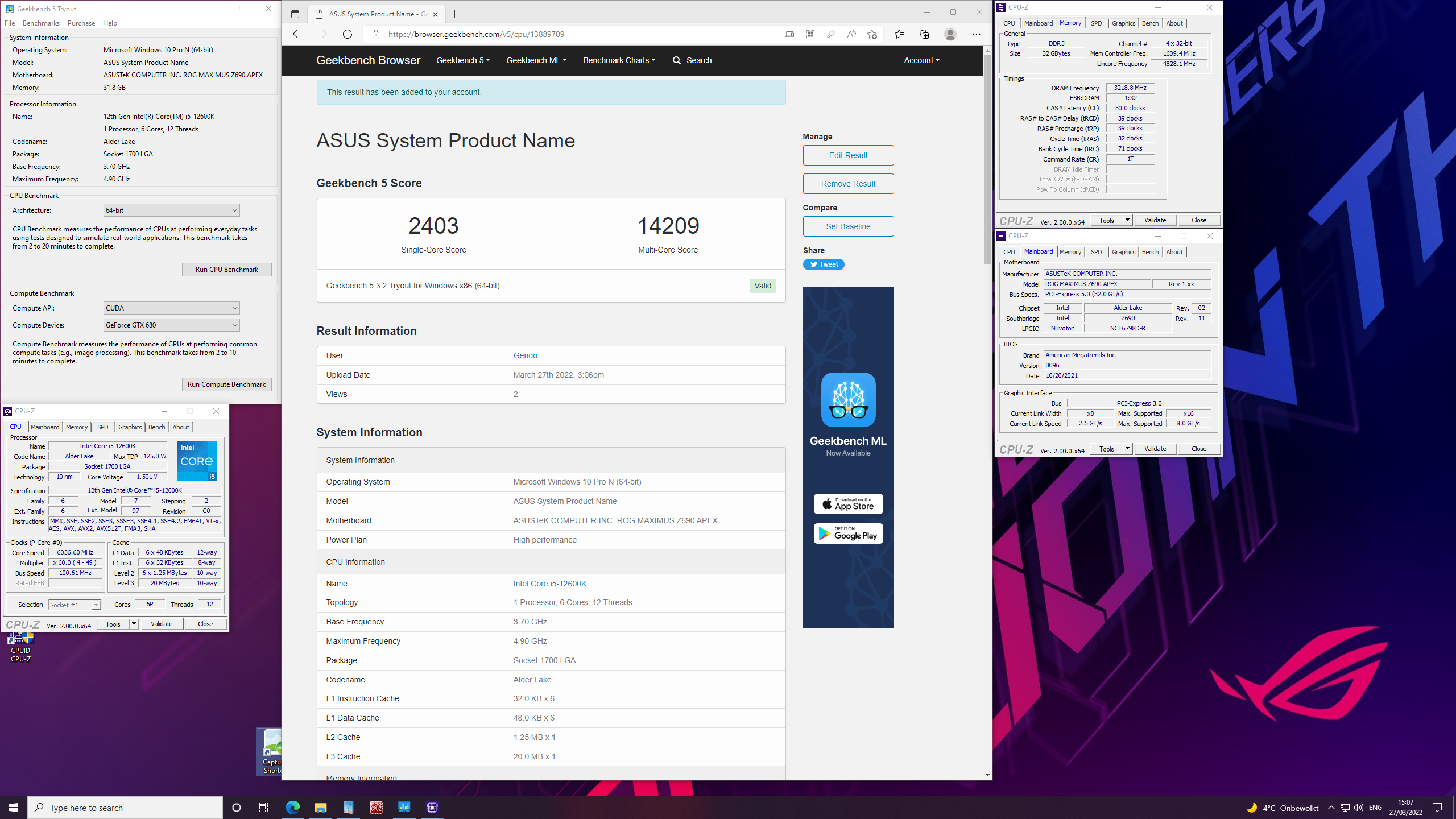The width and height of the screenshot is (1456, 819).
Task: Open browser Collections icon
Action: [x=924, y=34]
